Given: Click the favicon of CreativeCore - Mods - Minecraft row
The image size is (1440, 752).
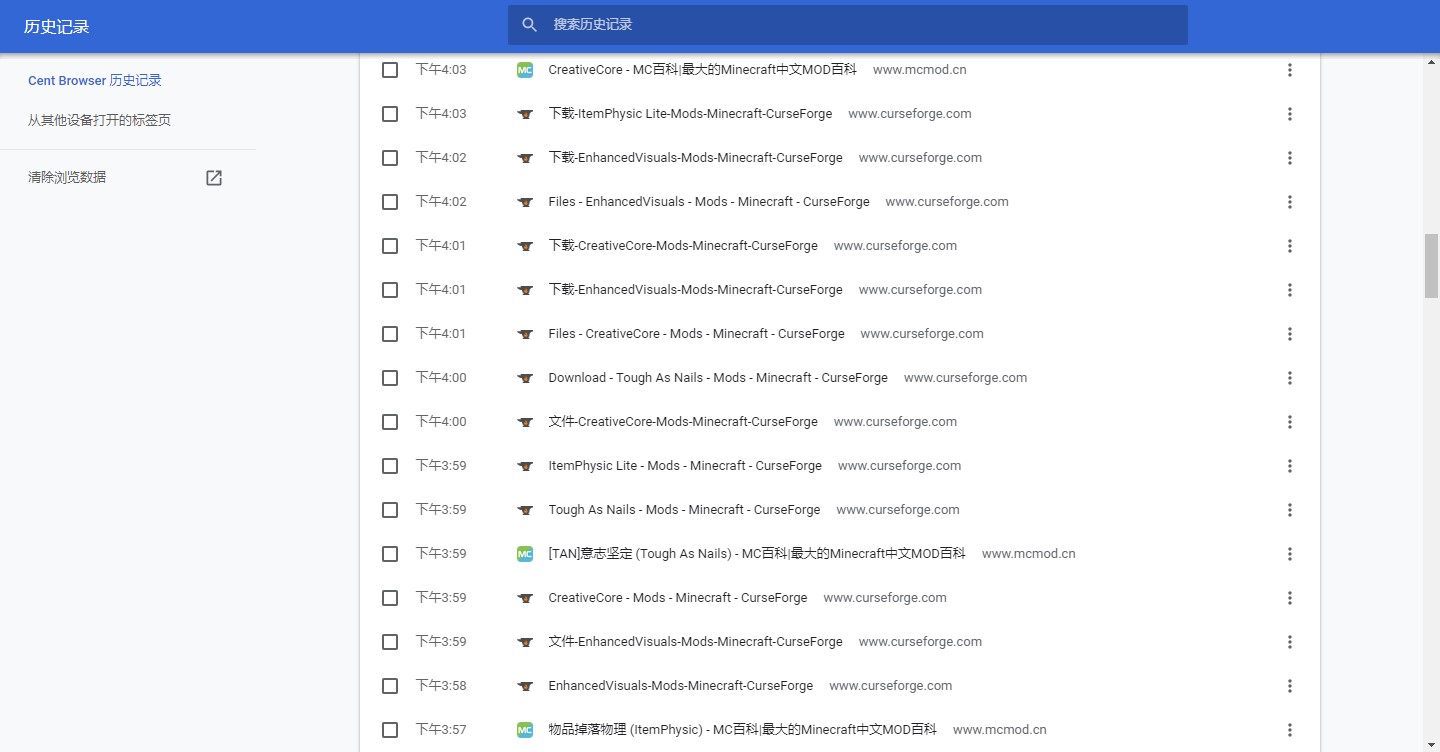Looking at the screenshot, I should click(x=525, y=598).
